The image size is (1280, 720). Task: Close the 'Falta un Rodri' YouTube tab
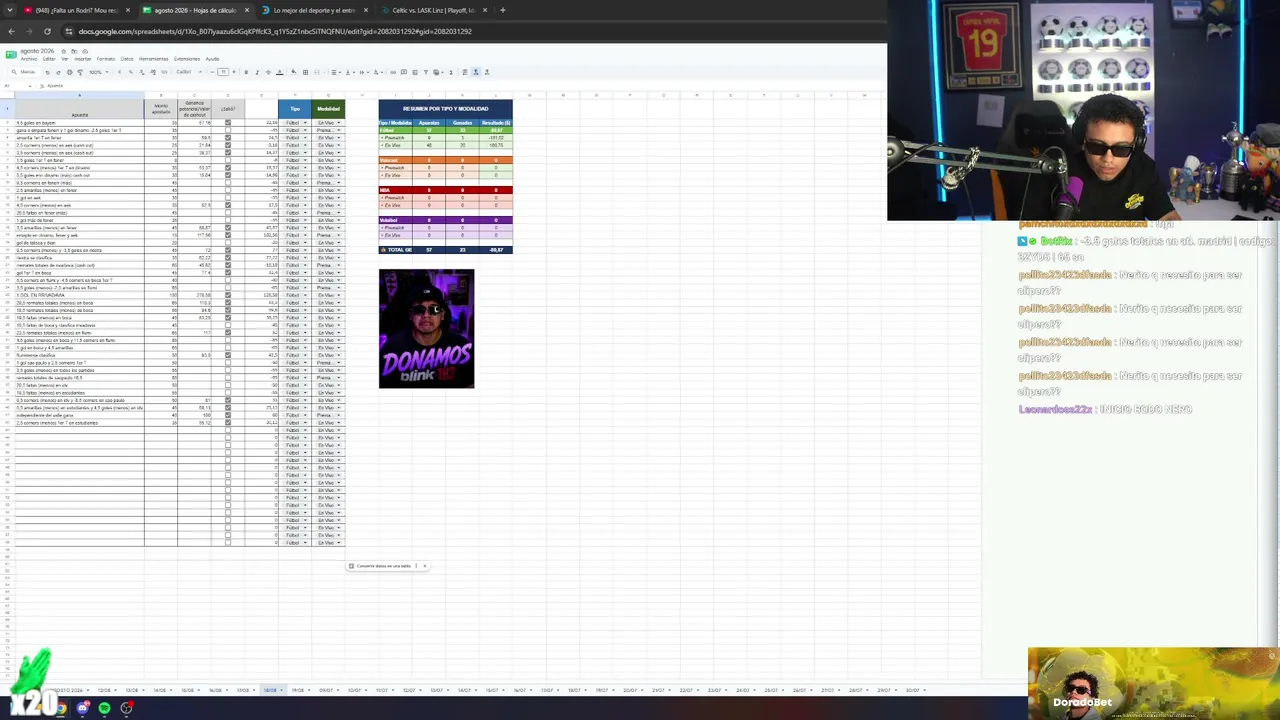click(x=128, y=10)
